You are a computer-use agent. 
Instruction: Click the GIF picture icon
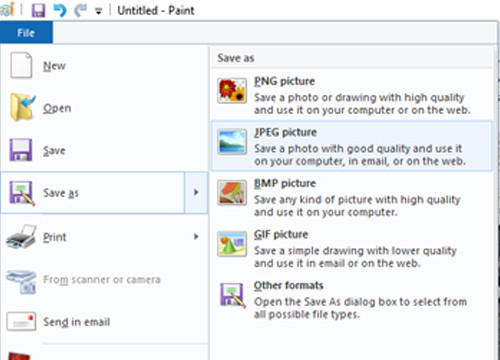click(232, 244)
